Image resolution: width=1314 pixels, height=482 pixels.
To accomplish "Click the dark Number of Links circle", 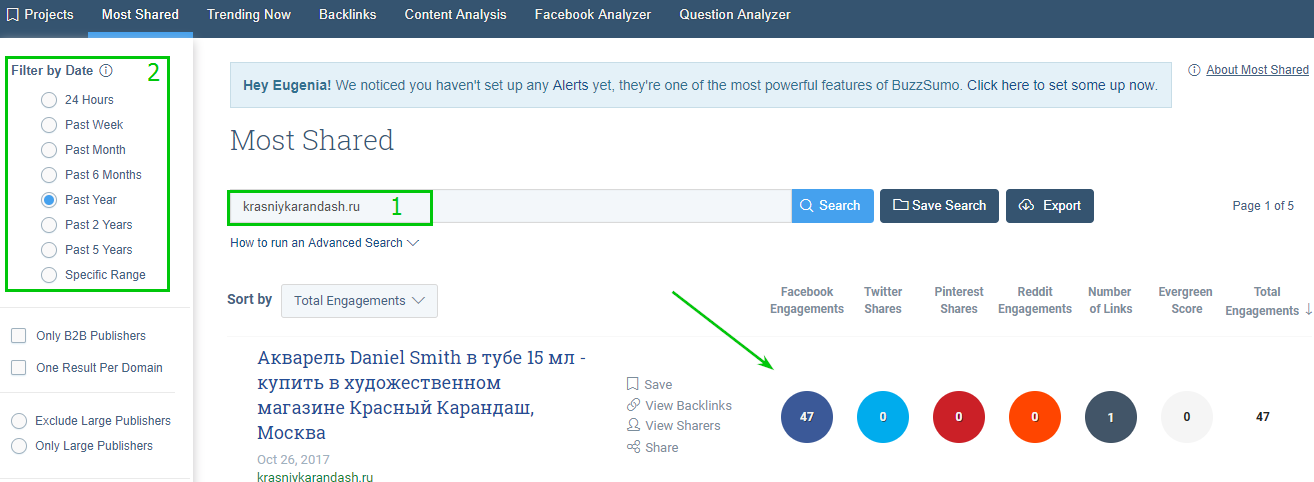I will point(1110,416).
